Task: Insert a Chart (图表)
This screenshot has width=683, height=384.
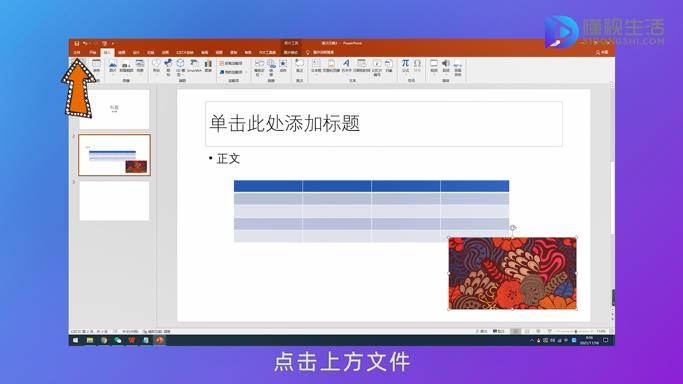Action: pos(208,66)
